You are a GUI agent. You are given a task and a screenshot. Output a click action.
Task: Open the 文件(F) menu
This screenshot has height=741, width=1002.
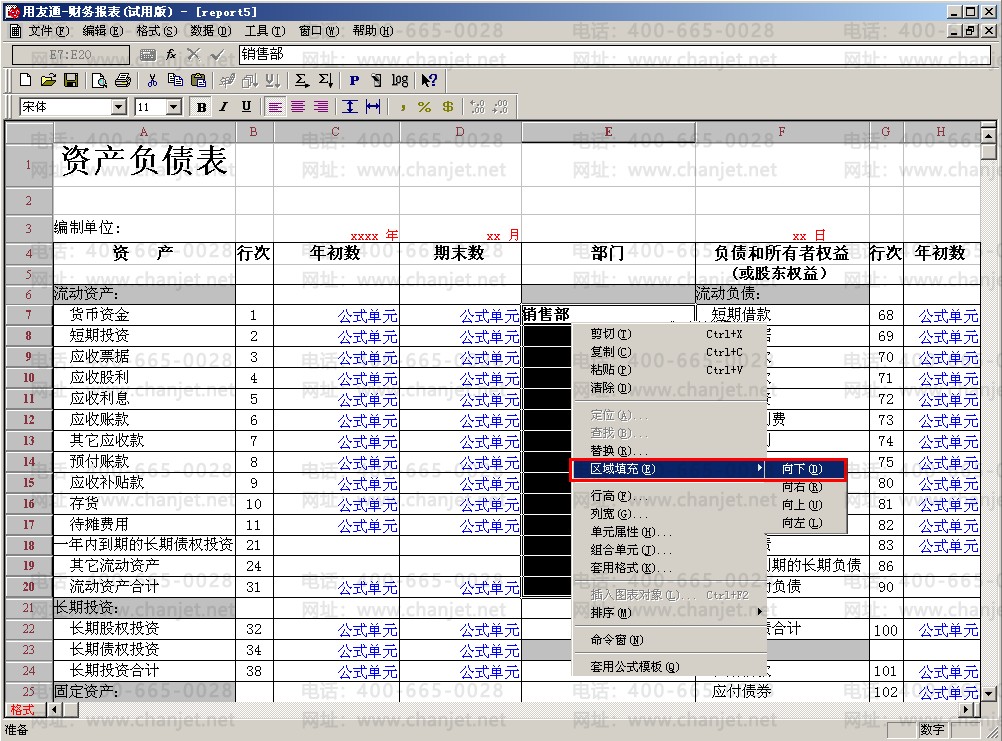[x=48, y=31]
